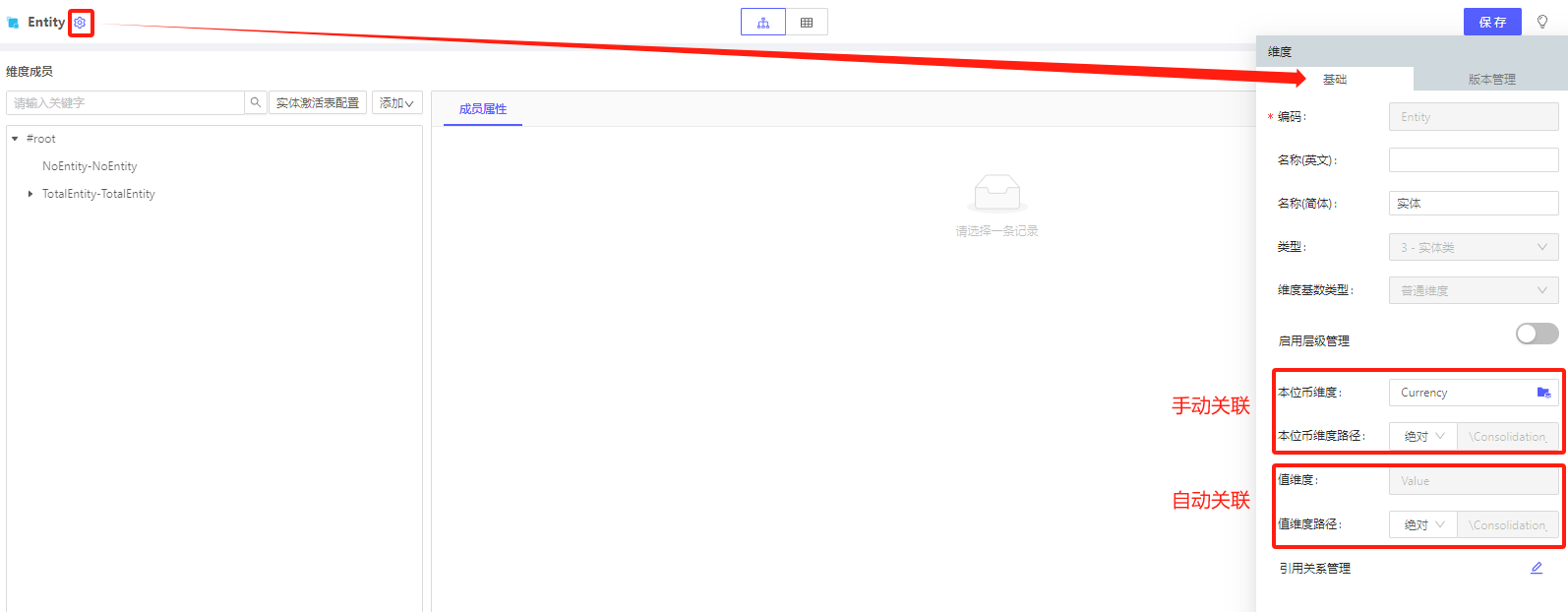Switch to the tree hierarchy view icon
Image resolution: width=1568 pixels, height=612 pixels.
(x=763, y=23)
